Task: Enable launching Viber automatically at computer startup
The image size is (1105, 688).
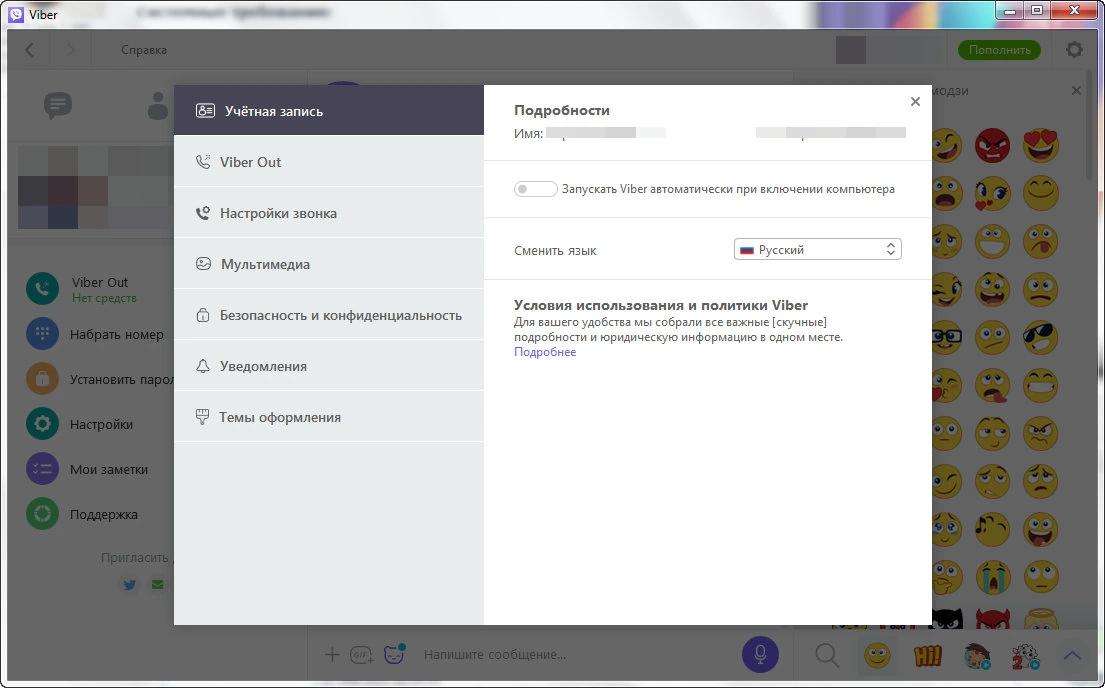Action: (x=535, y=189)
